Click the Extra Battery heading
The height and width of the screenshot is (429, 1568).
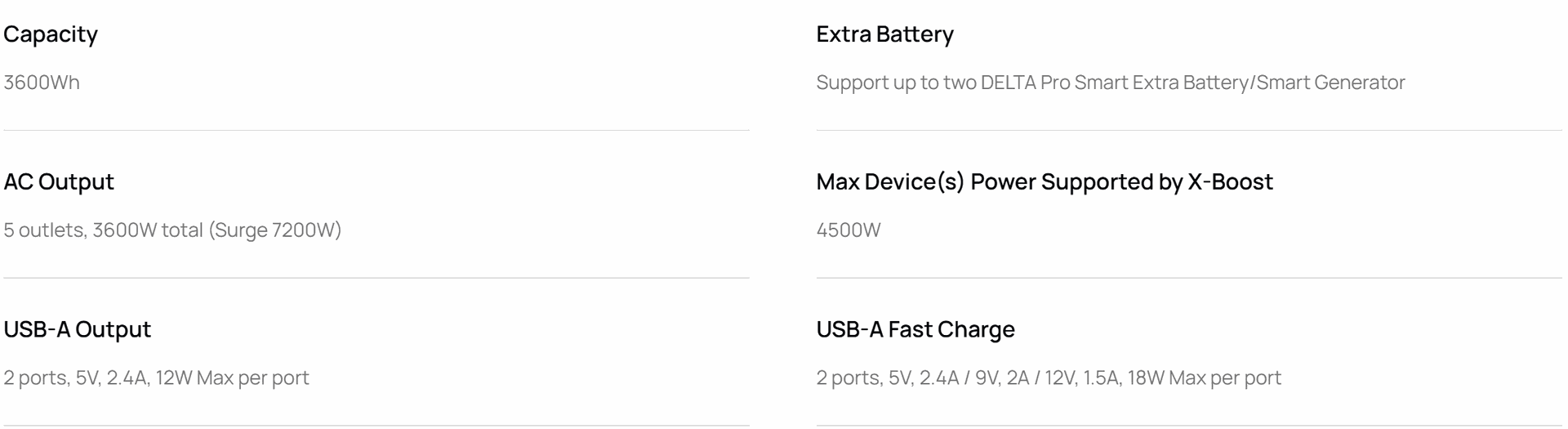point(885,34)
